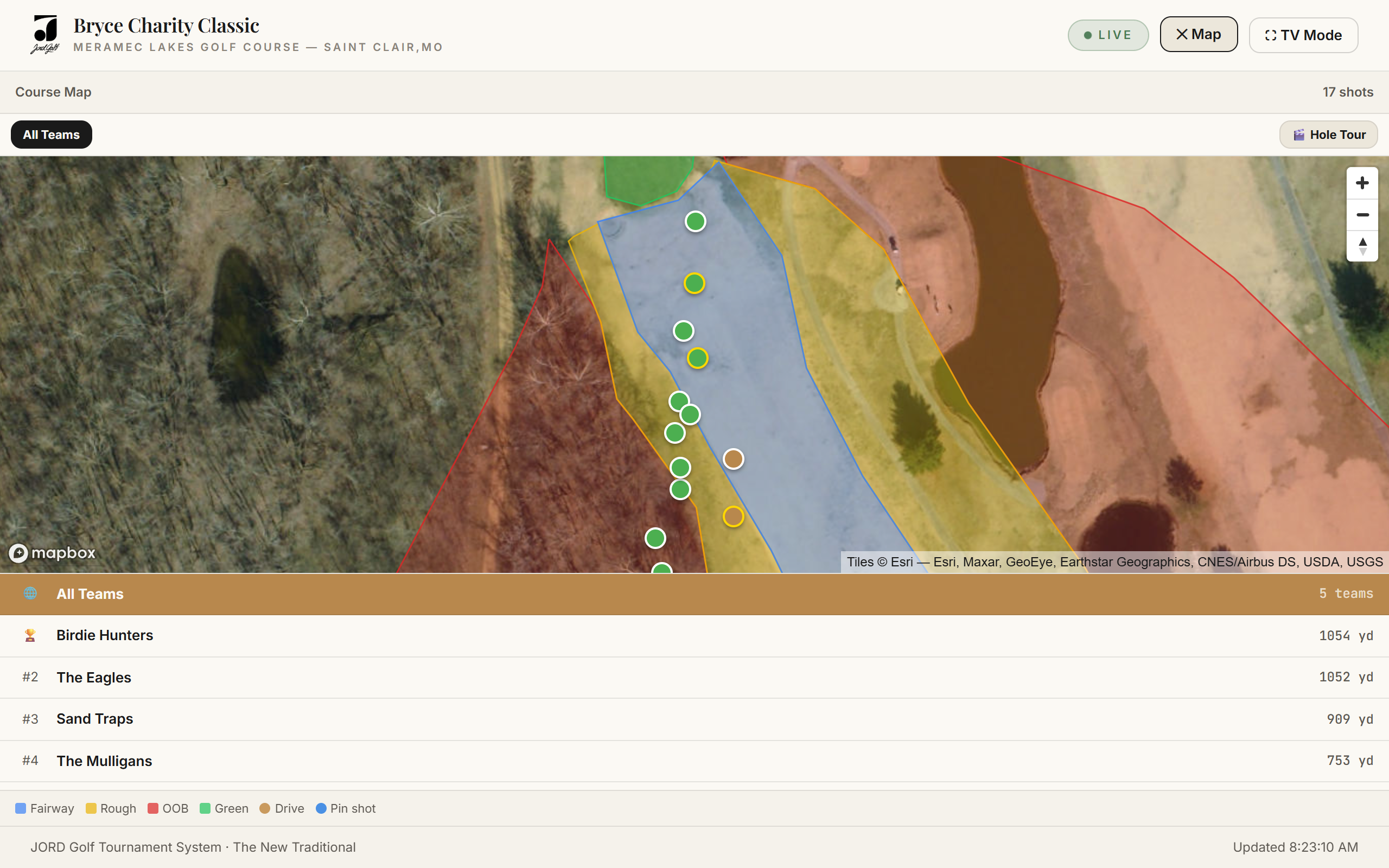Click the 1054 yd distance value

click(1346, 635)
